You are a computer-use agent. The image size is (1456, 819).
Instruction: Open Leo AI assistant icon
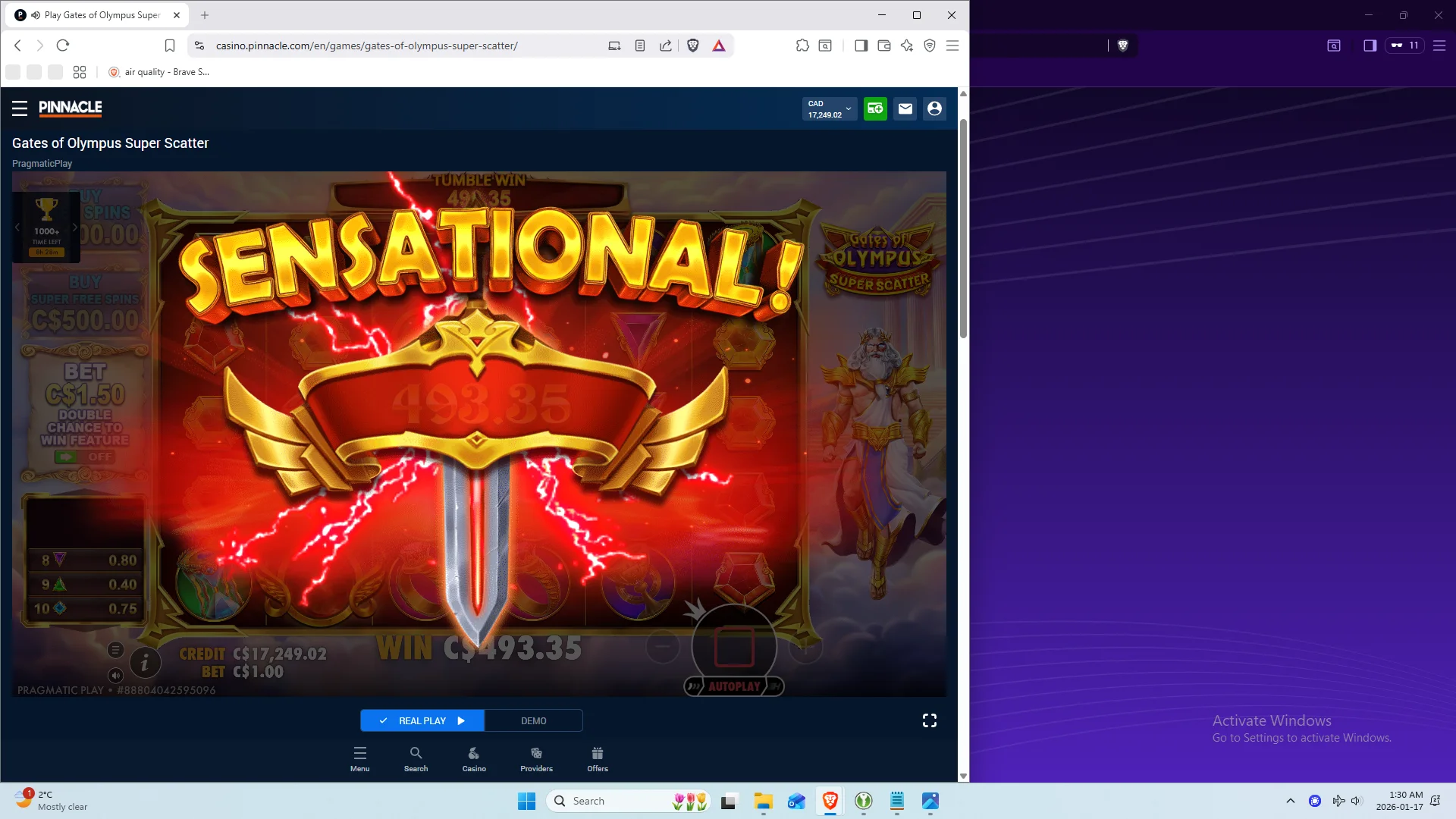click(x=907, y=45)
